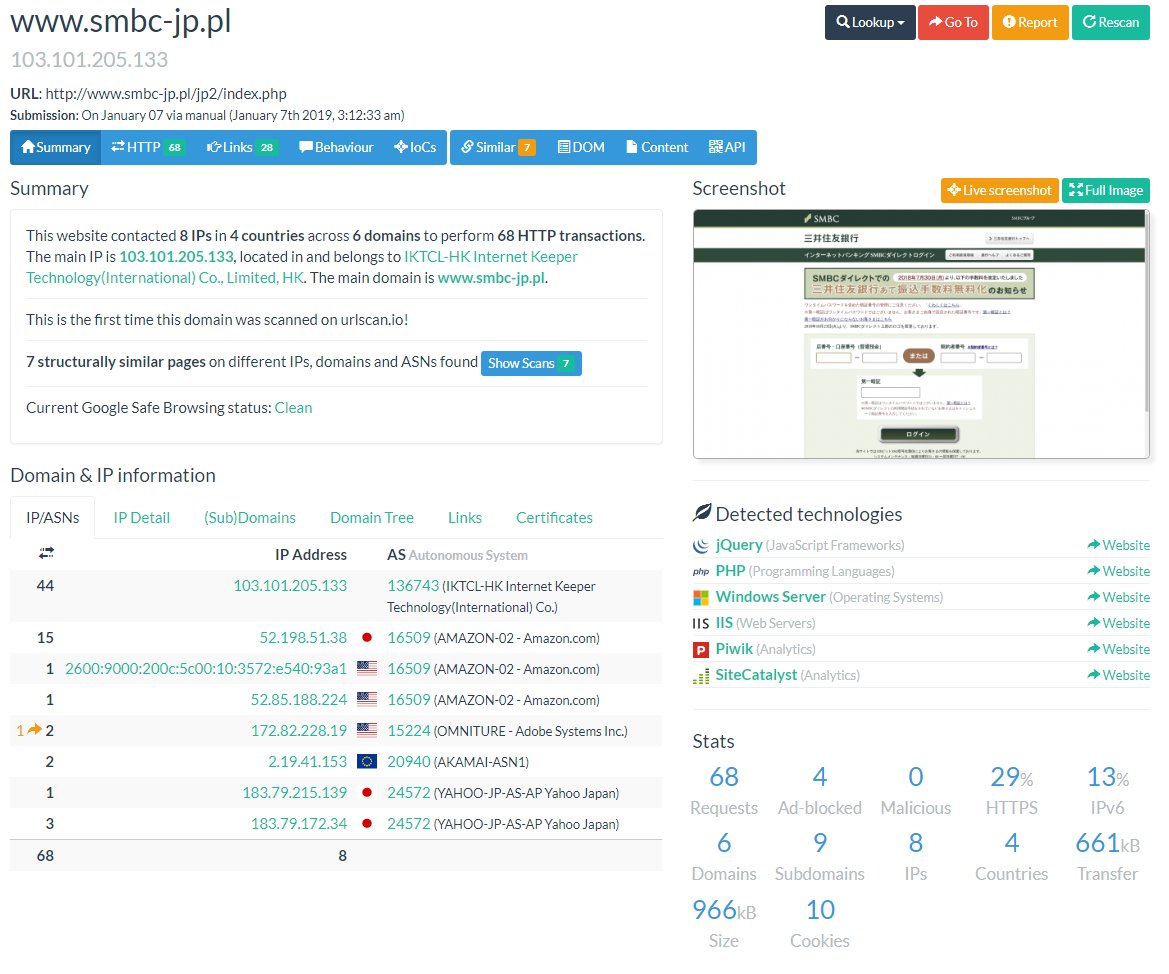Click the green Rescan button

[1110, 22]
